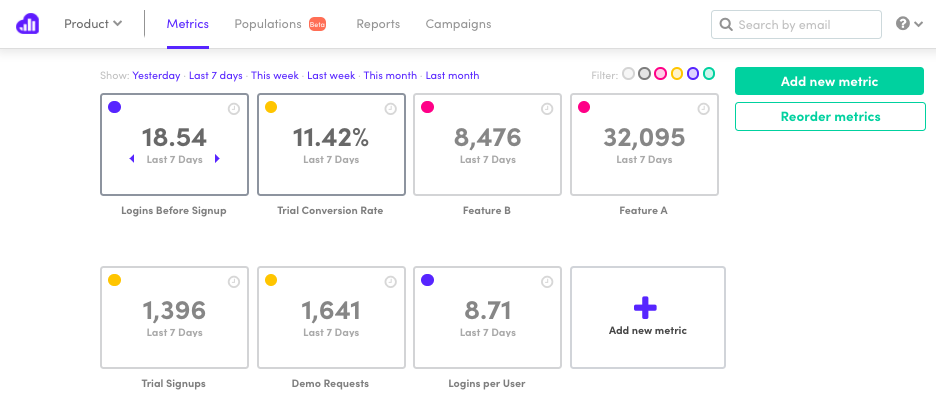Focus the Search by email field
The height and width of the screenshot is (418, 936).
pos(796,24)
